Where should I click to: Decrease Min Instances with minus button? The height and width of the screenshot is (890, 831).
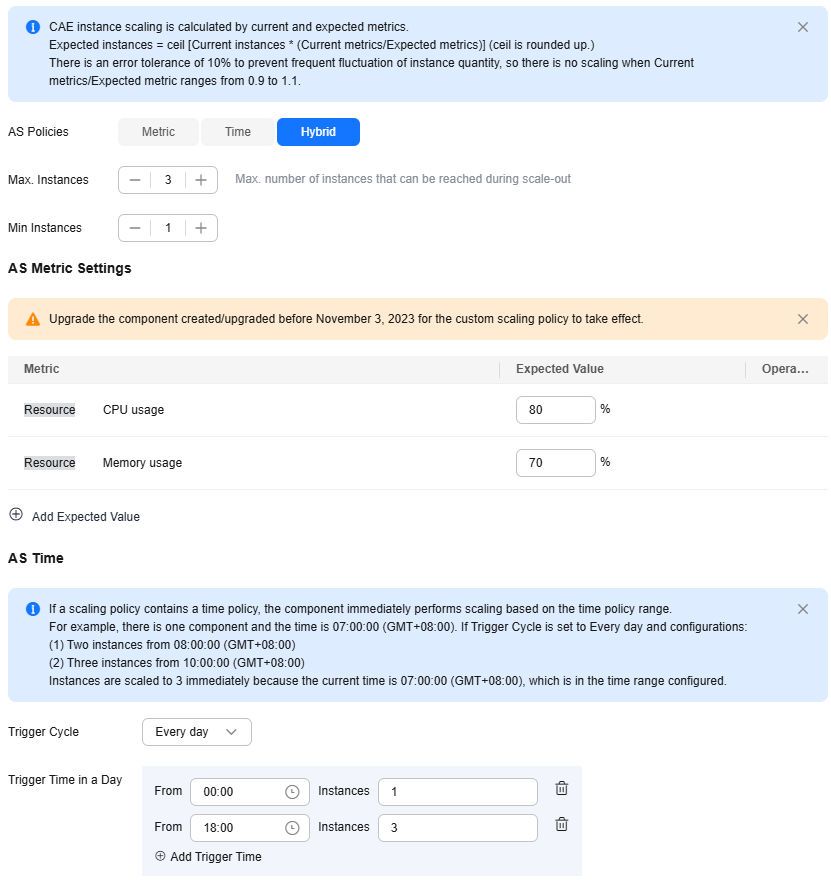(x=135, y=228)
